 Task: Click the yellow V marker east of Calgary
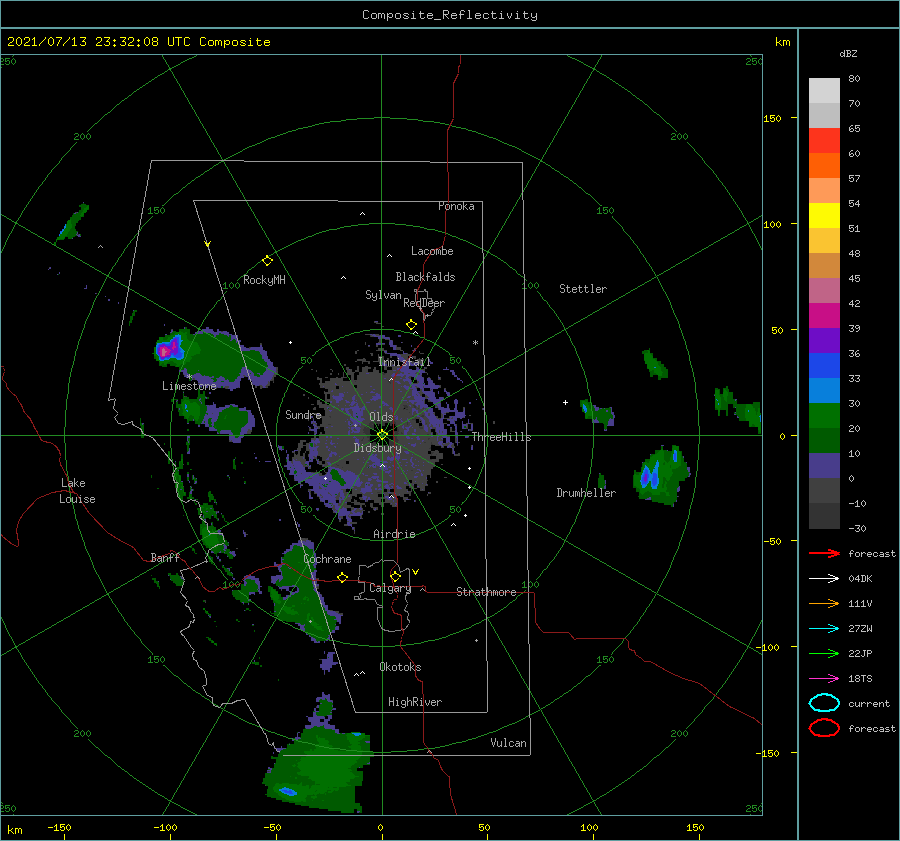[415, 572]
